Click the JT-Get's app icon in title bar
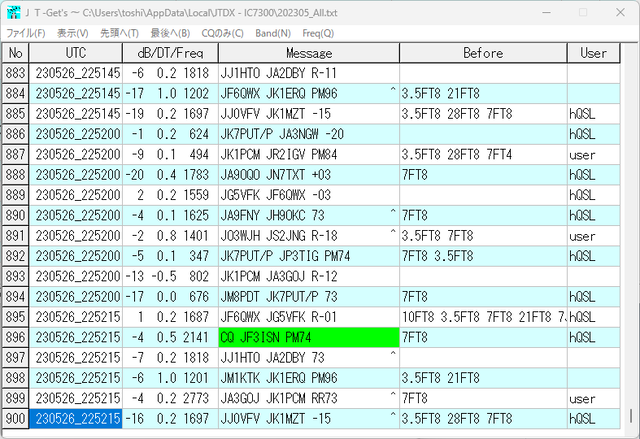The width and height of the screenshot is (640, 439). [13, 13]
